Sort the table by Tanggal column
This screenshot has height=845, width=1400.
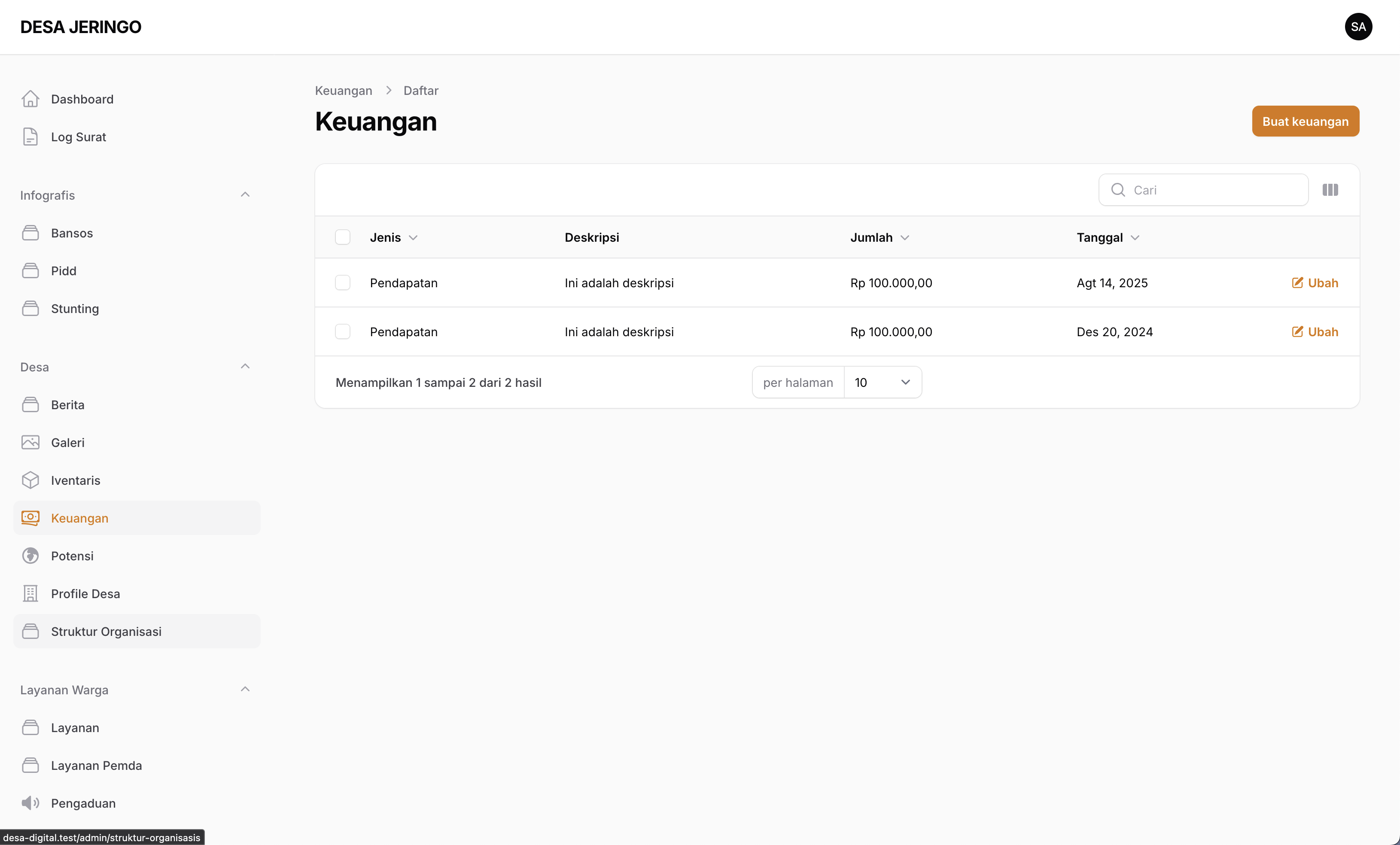click(1107, 237)
